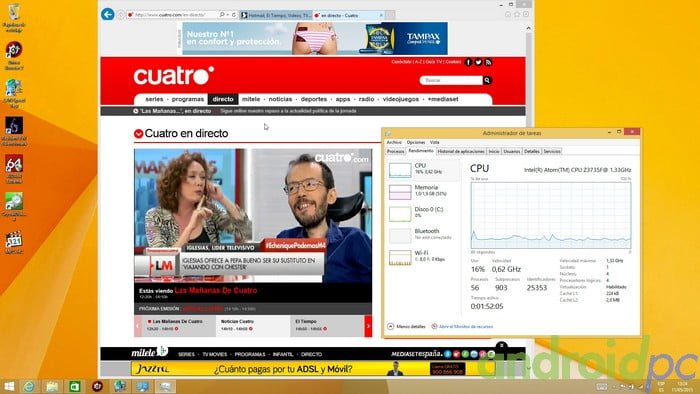Advance schedule with the red right arrow
This screenshot has height=394, width=700.
pyautogui.click(x=368, y=326)
